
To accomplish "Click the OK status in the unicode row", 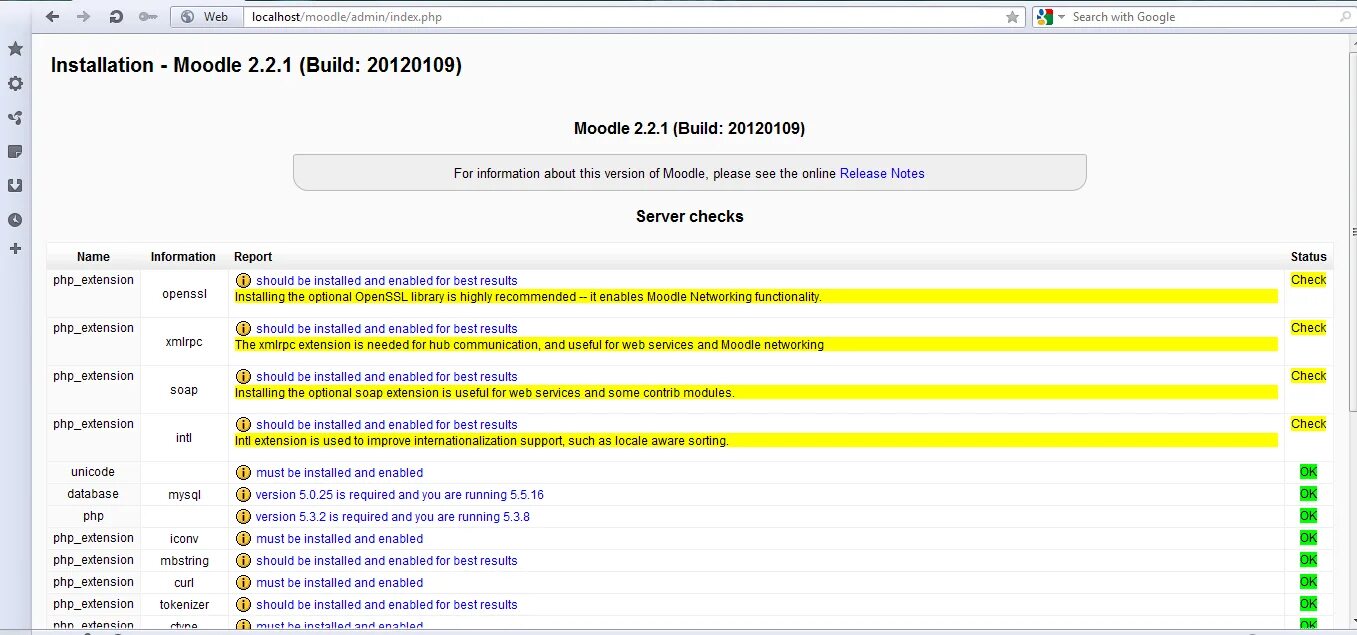I will pyautogui.click(x=1308, y=472).
